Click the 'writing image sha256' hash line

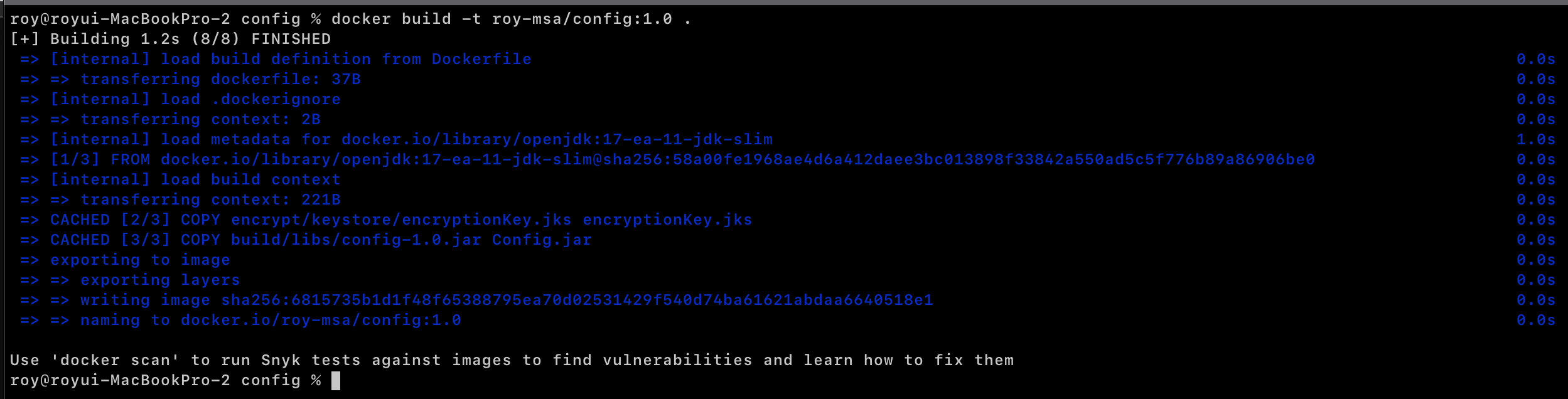[x=507, y=300]
